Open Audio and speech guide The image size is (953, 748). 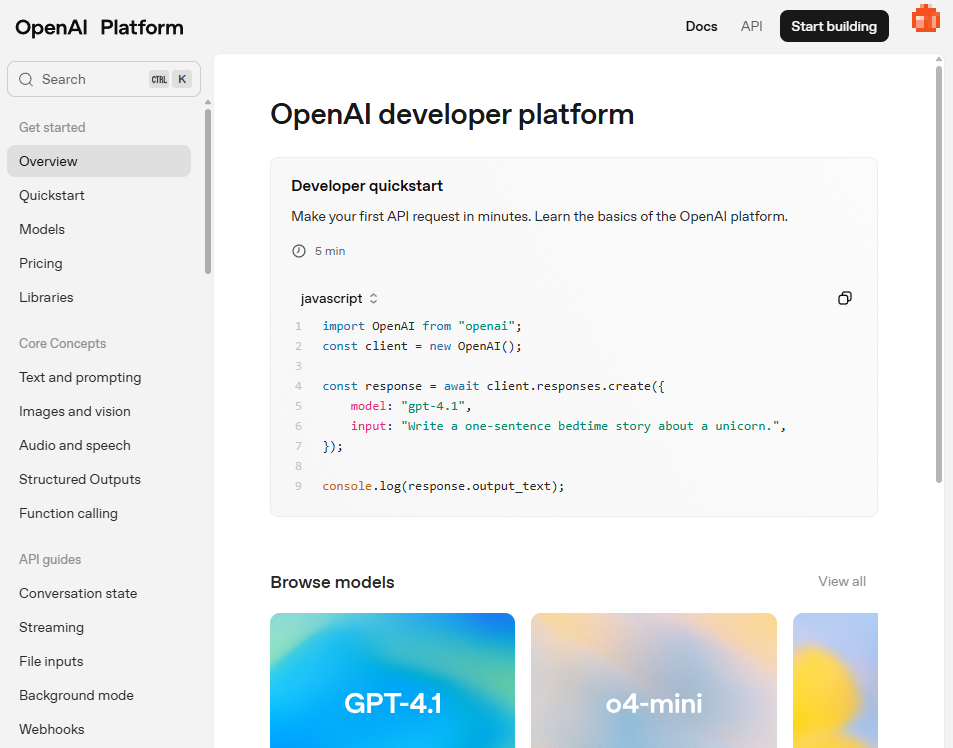click(x=75, y=445)
